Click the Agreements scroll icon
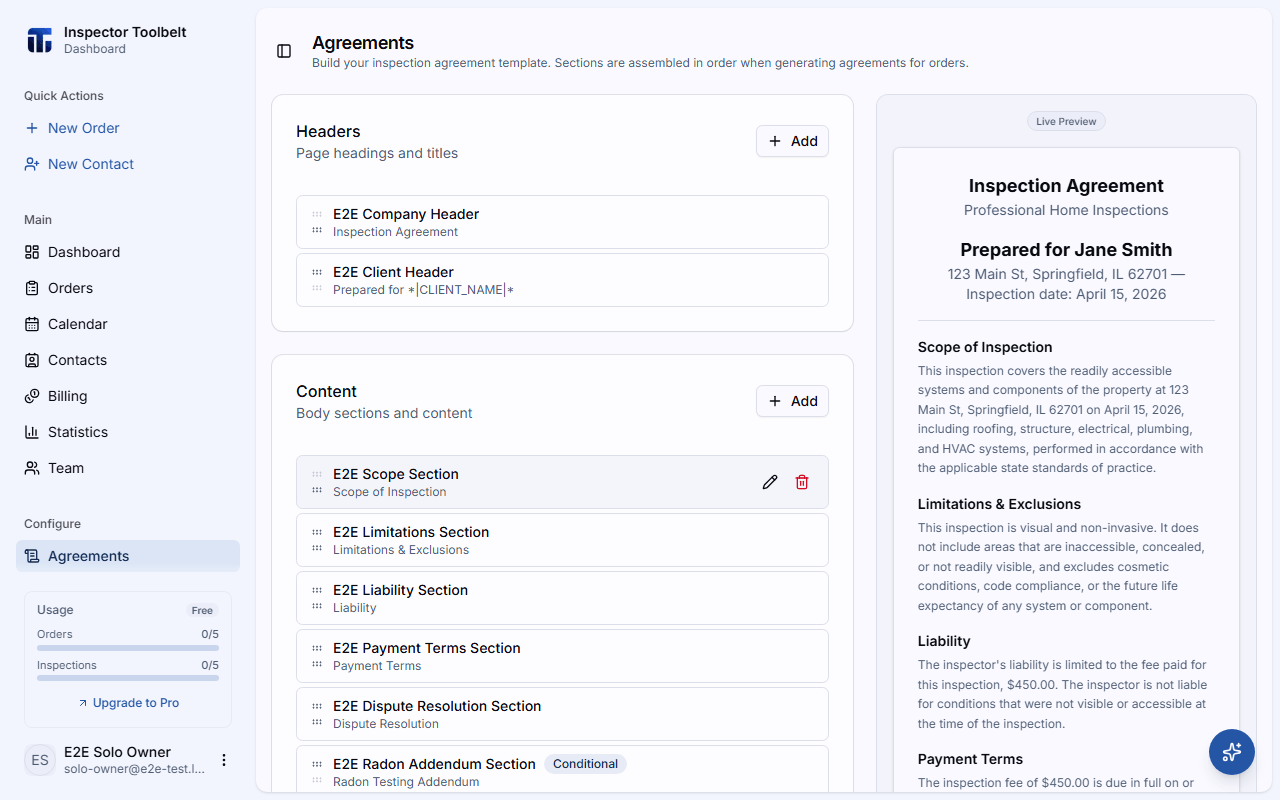Viewport: 1280px width, 800px height. point(32,556)
